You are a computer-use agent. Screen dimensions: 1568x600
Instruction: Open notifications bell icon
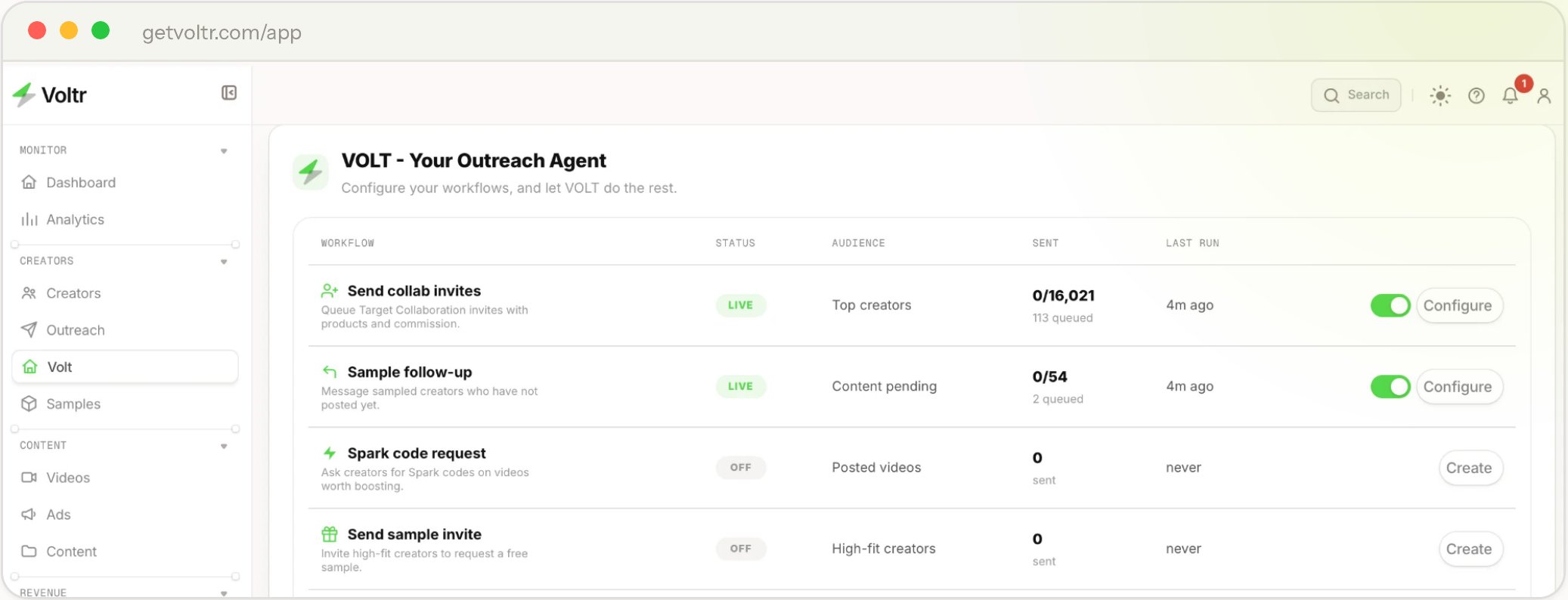(1510, 96)
